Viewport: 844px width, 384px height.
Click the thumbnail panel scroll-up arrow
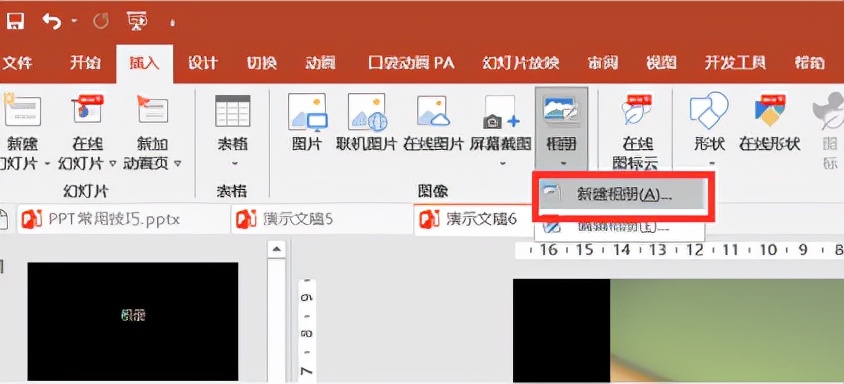tap(276, 249)
